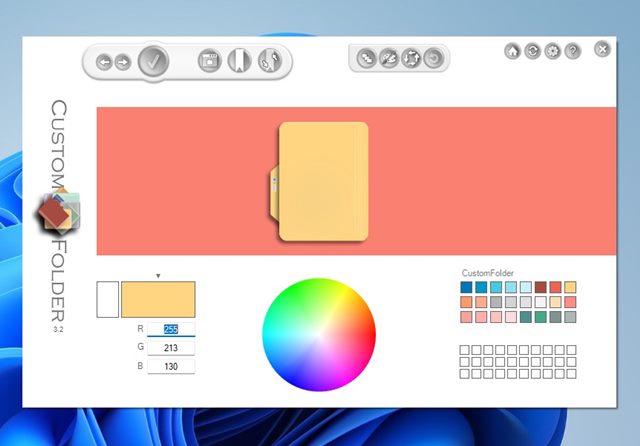Click the first empty custom color slot

[464, 350]
